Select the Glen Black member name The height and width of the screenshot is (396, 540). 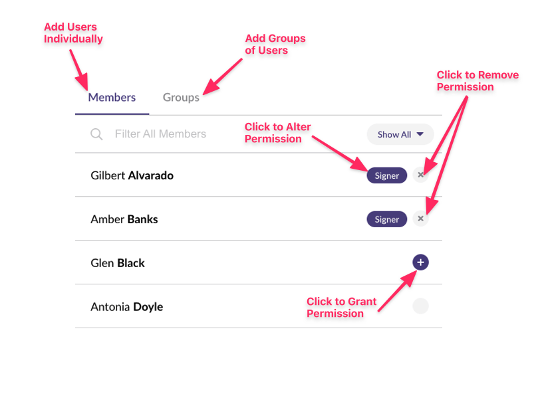point(117,263)
